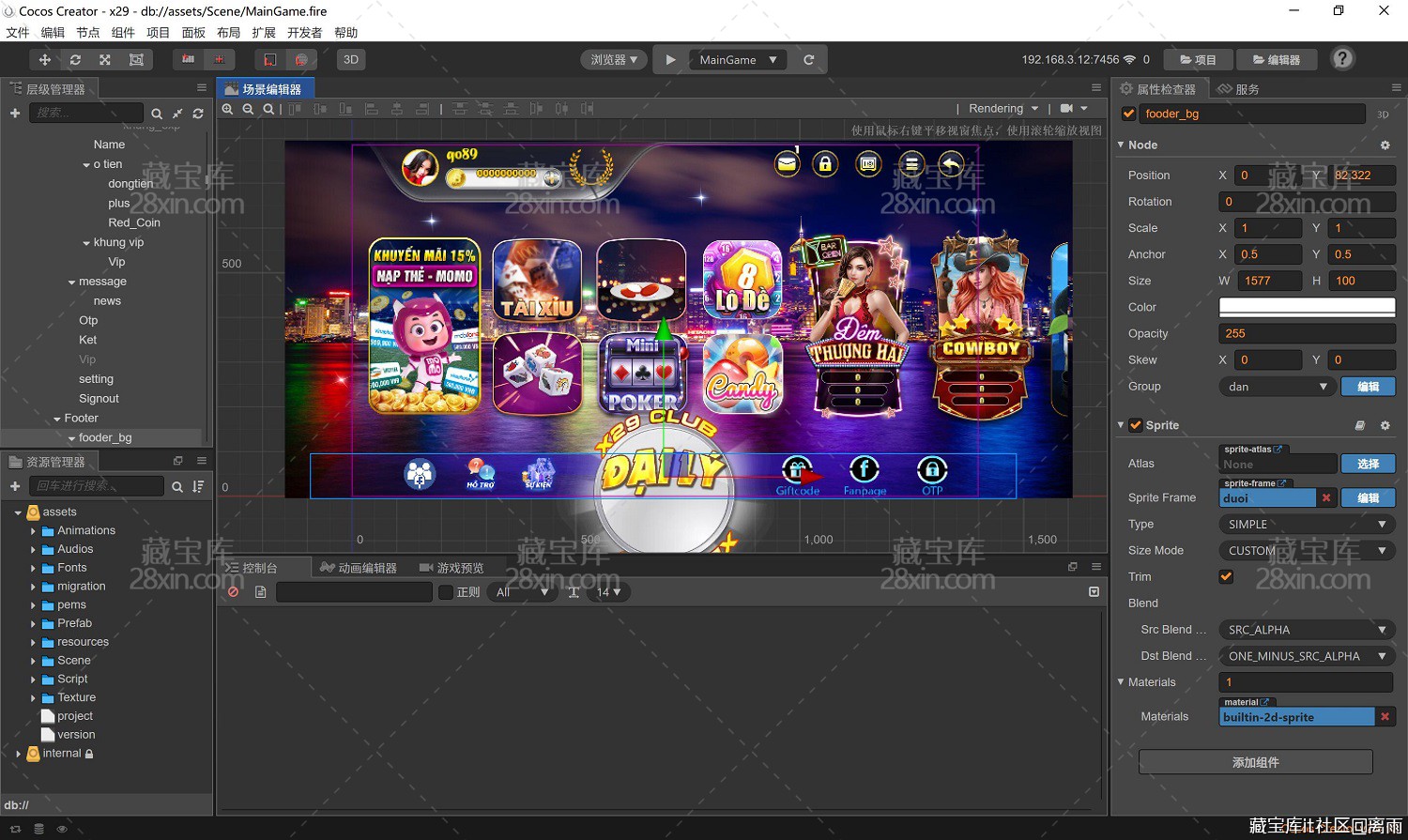The image size is (1408, 840).
Task: Zoom in the scene editor
Action: [227, 109]
